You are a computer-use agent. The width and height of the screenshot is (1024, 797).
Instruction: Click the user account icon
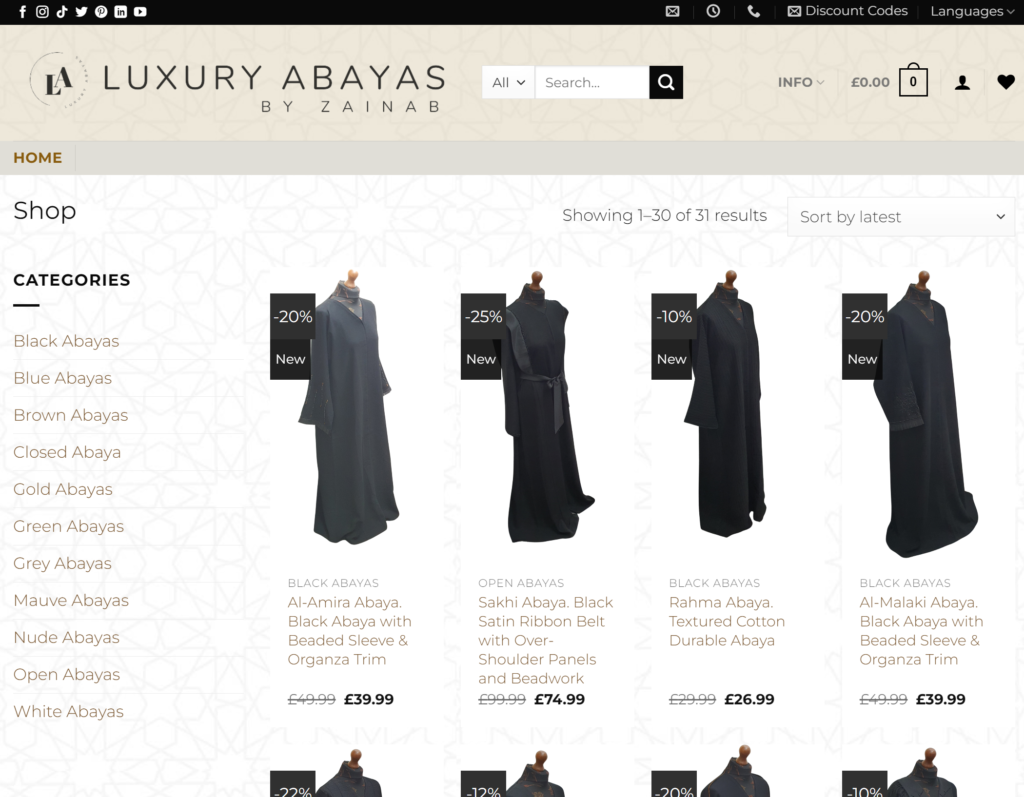[x=962, y=82]
